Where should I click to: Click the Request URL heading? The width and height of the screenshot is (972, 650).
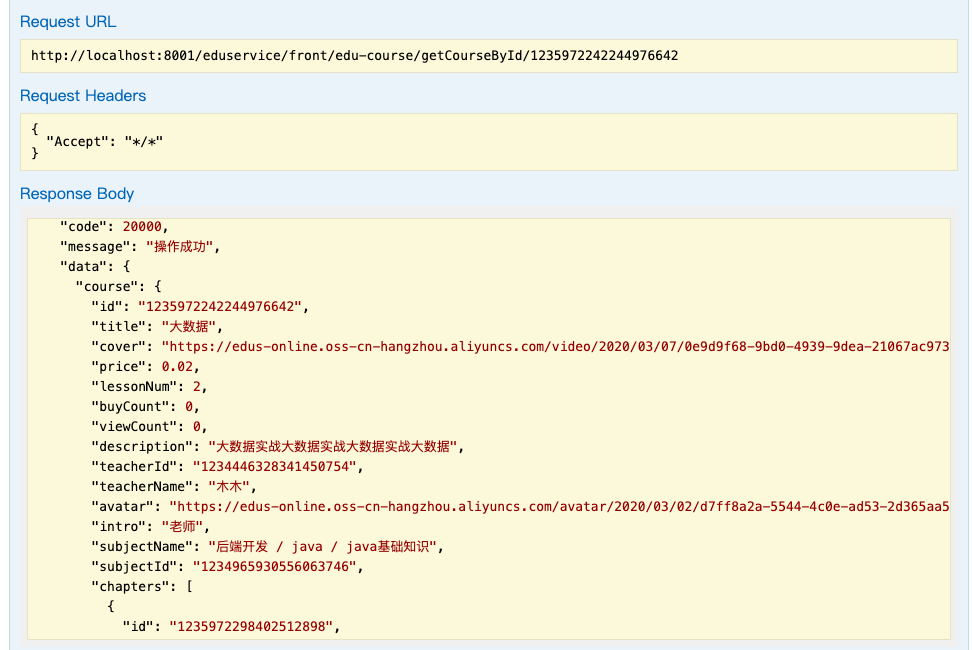point(68,22)
